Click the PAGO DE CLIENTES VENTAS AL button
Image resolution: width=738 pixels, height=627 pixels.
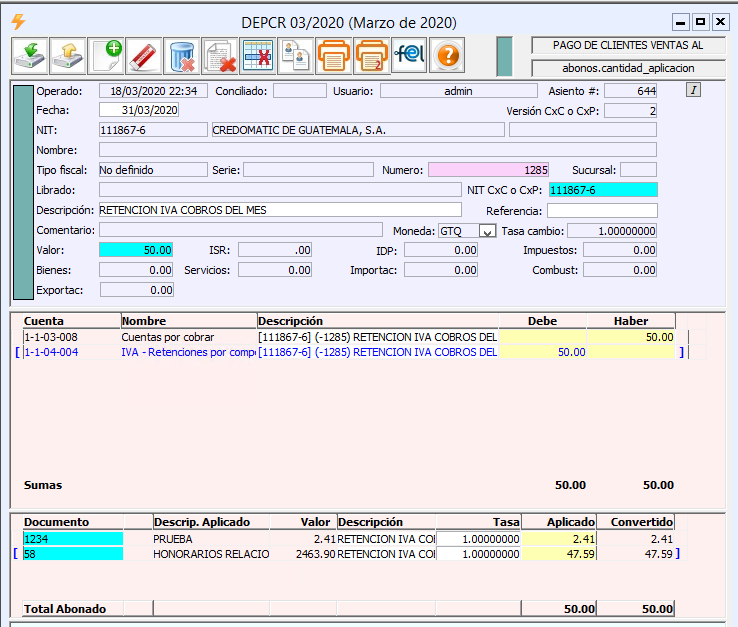click(x=628, y=46)
